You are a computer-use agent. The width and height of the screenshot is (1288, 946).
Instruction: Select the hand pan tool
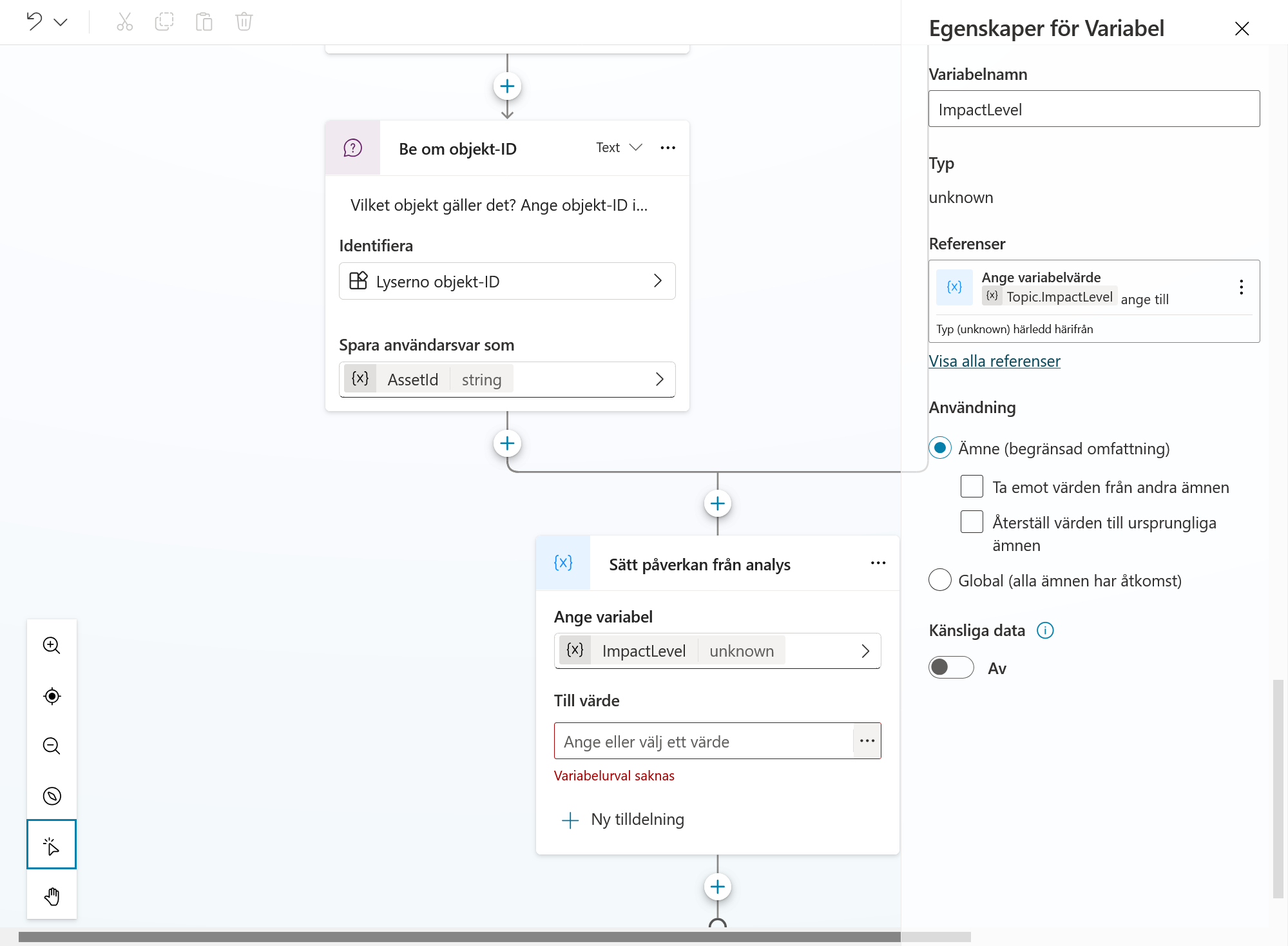[x=52, y=895]
